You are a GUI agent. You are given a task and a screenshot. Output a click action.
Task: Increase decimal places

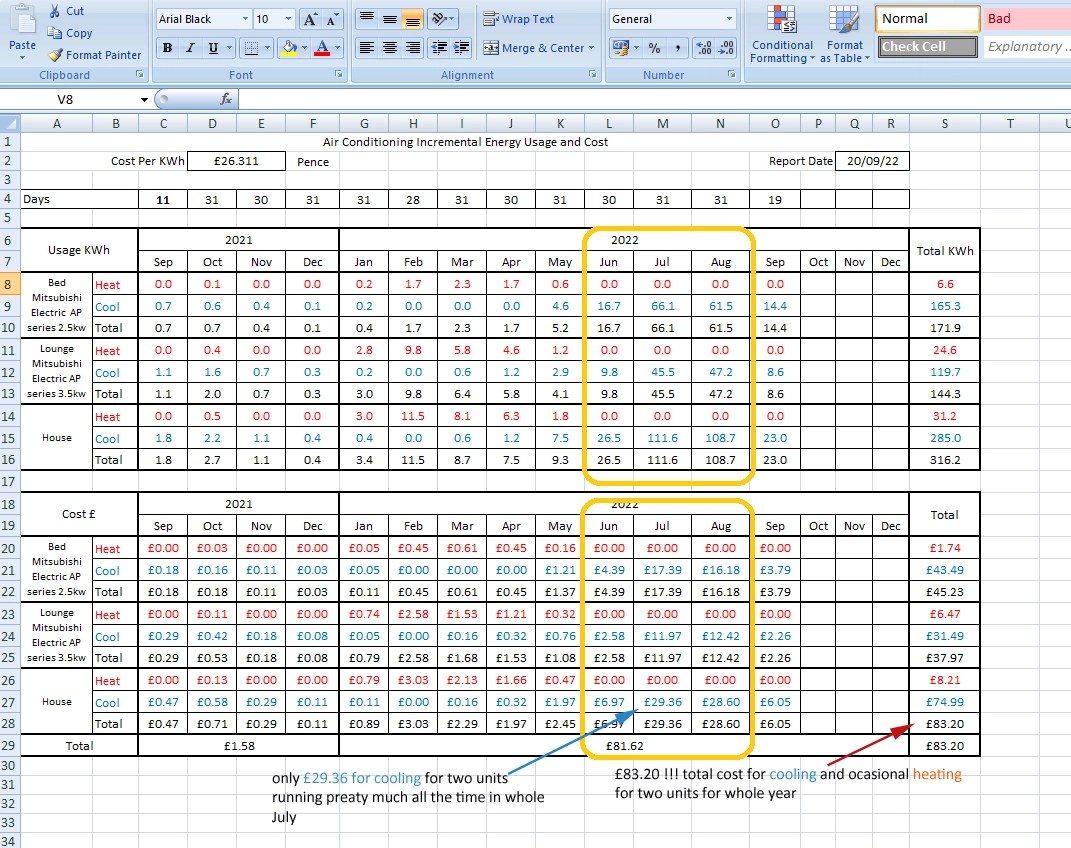704,48
